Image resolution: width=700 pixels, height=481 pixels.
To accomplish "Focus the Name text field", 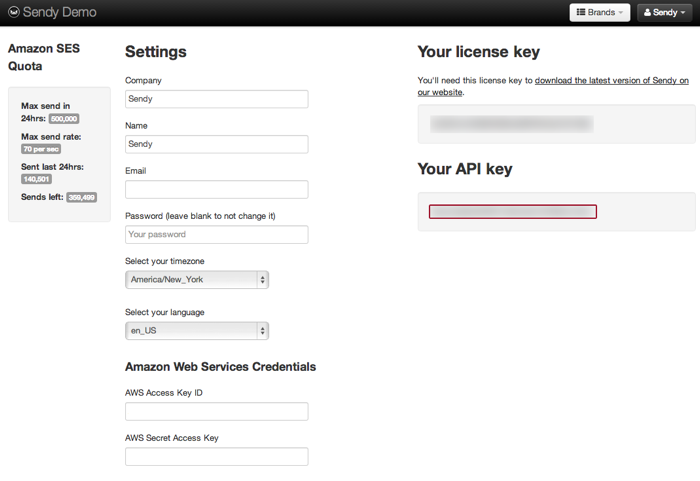I will 216,144.
